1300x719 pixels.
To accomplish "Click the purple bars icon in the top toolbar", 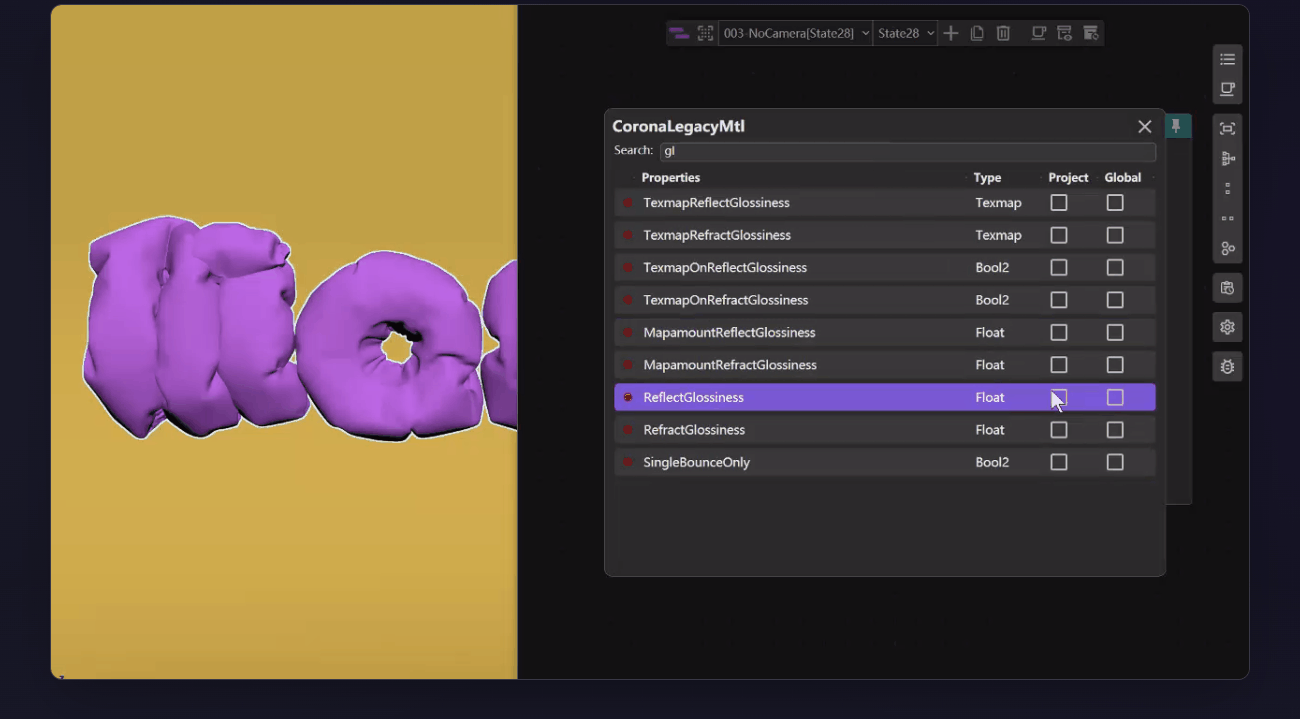I will [679, 33].
